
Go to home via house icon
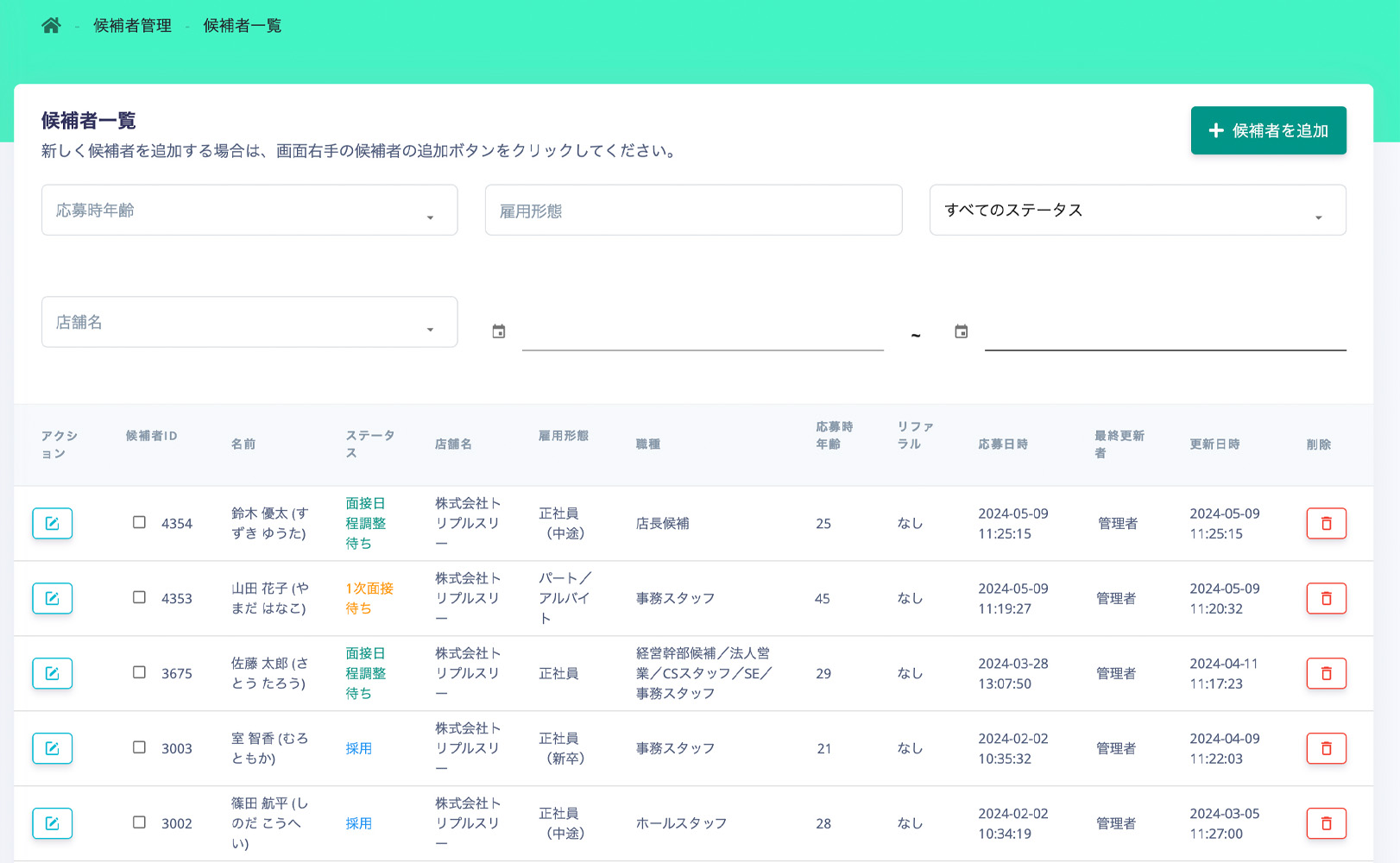[x=51, y=25]
